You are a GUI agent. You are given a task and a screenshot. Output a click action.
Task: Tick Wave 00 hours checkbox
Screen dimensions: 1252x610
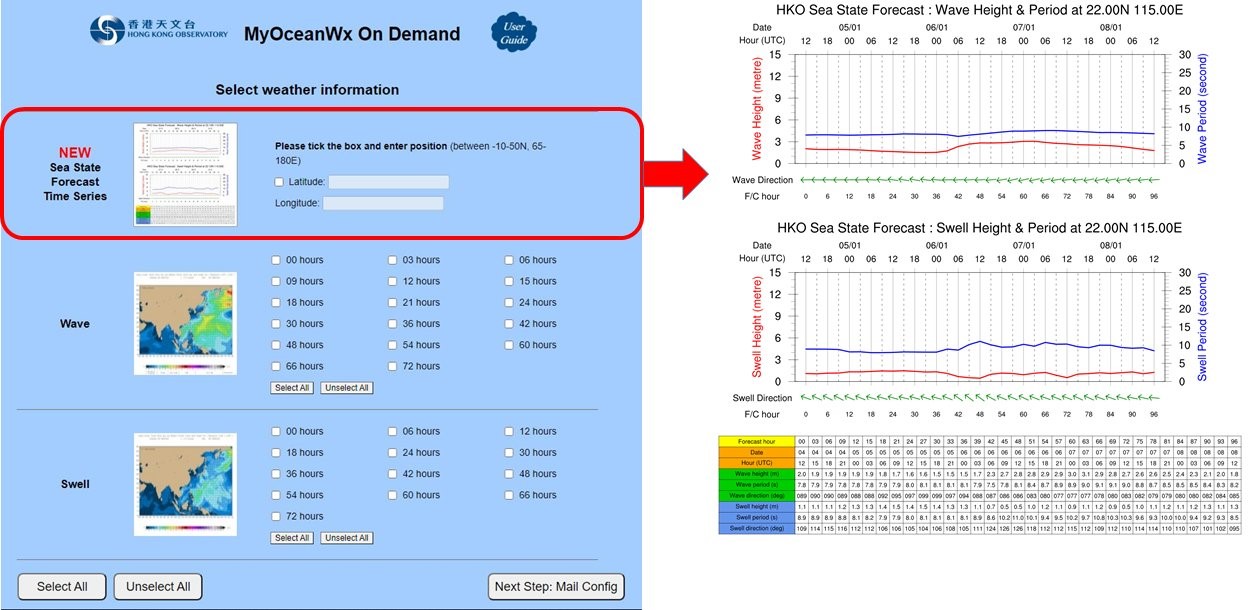277,260
